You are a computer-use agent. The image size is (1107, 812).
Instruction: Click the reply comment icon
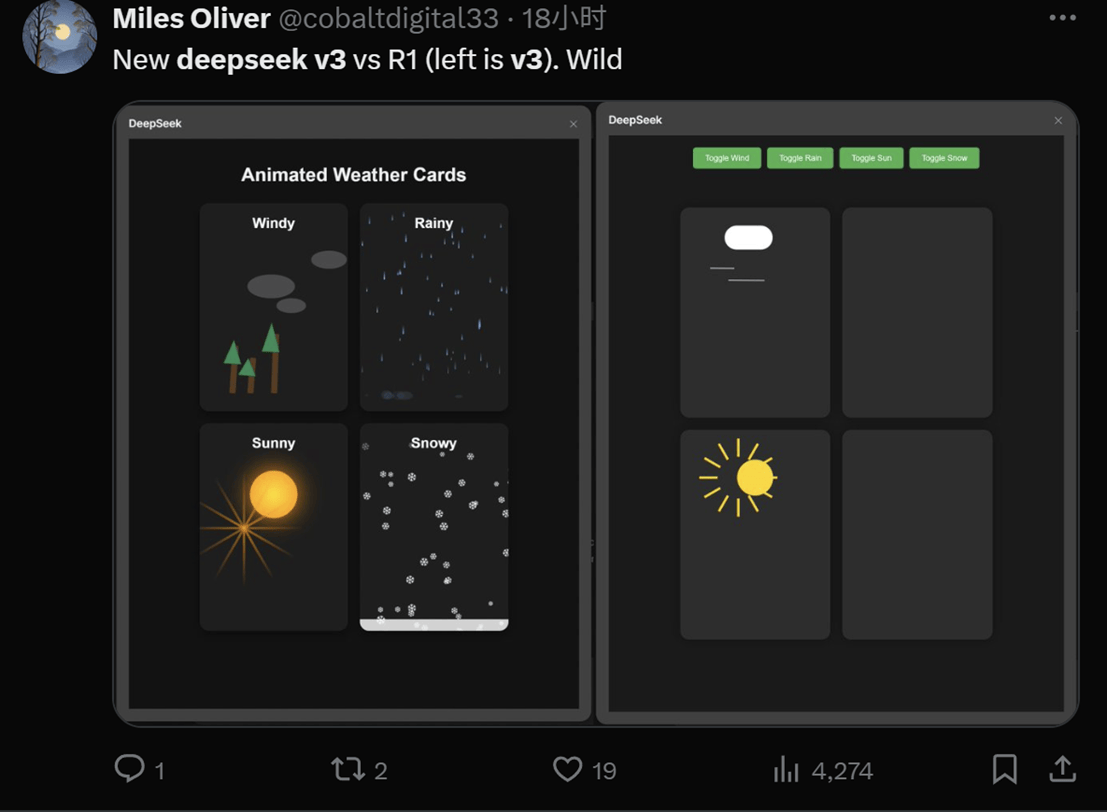(130, 768)
